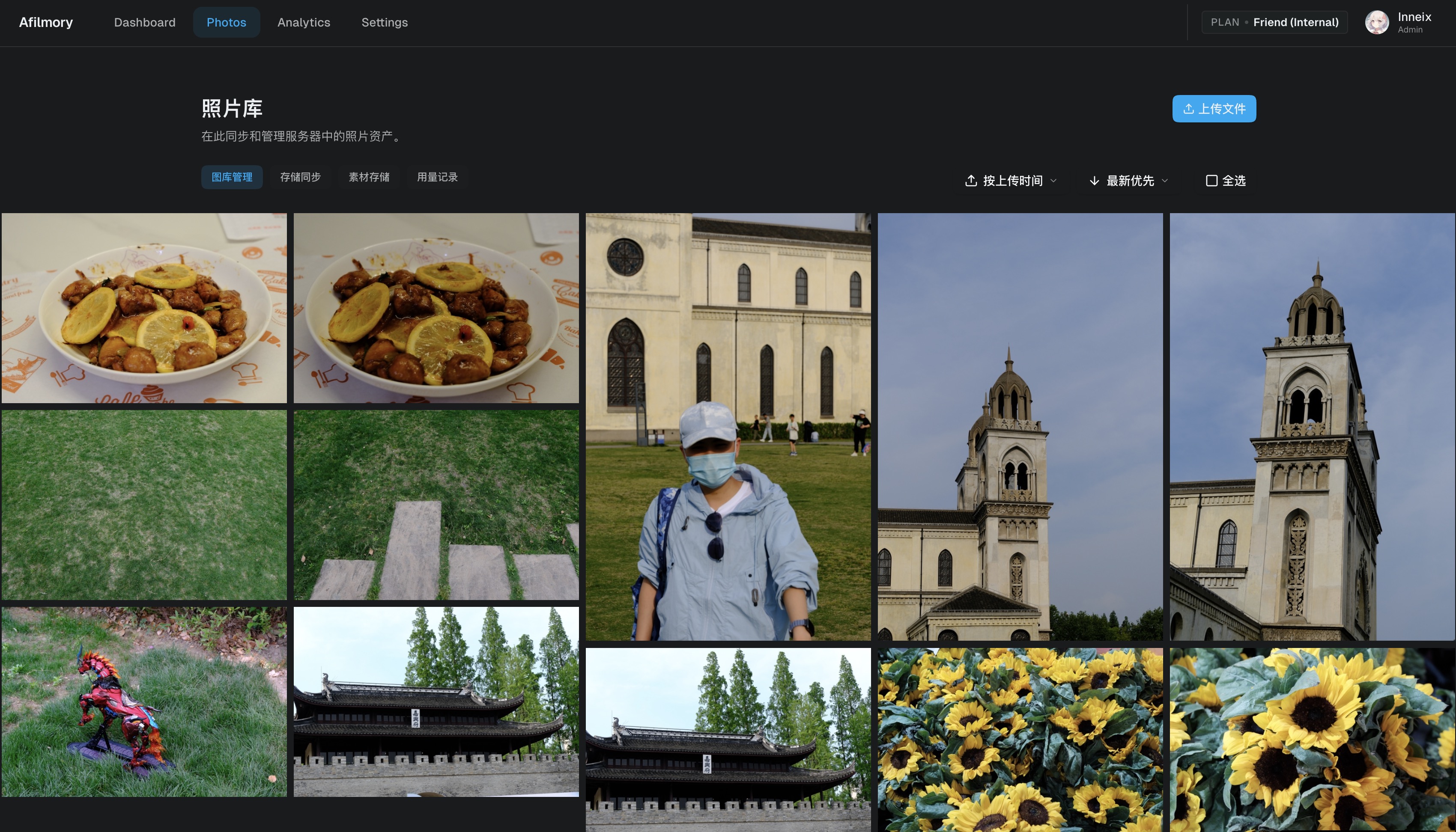Expand the 最新优先 order chevron
The width and height of the screenshot is (1456, 832).
(1165, 181)
